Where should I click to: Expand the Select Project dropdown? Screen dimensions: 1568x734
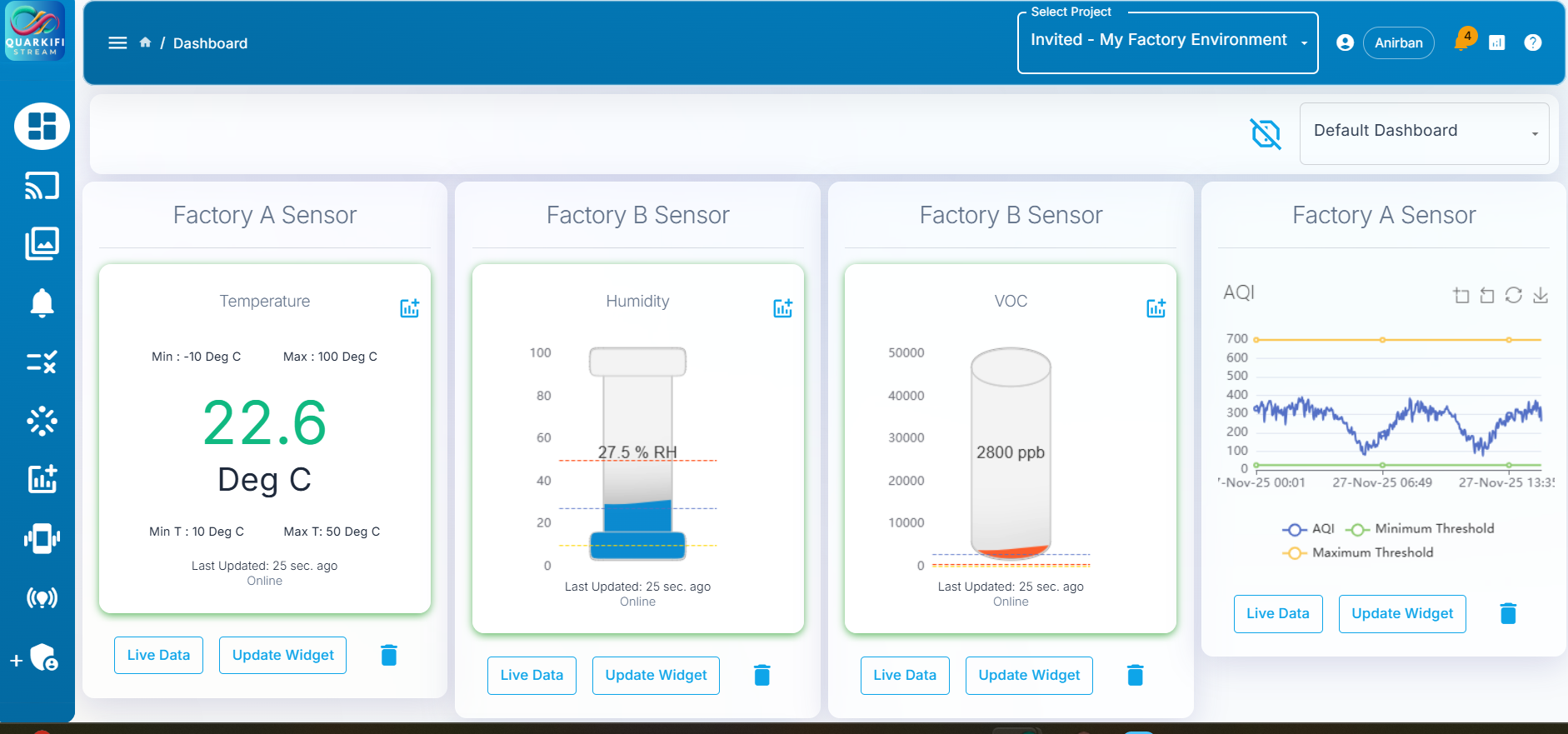pyautogui.click(x=1167, y=42)
